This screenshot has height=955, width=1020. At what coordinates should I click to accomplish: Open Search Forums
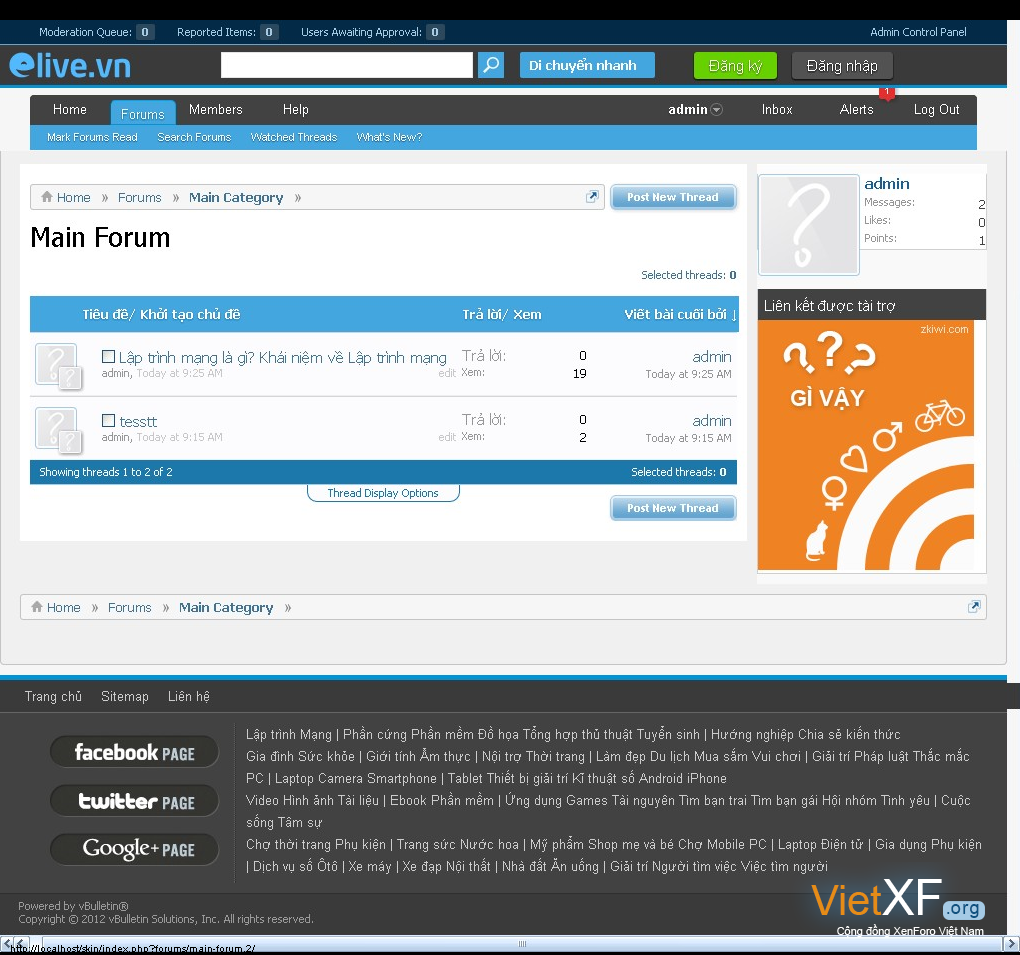point(194,137)
